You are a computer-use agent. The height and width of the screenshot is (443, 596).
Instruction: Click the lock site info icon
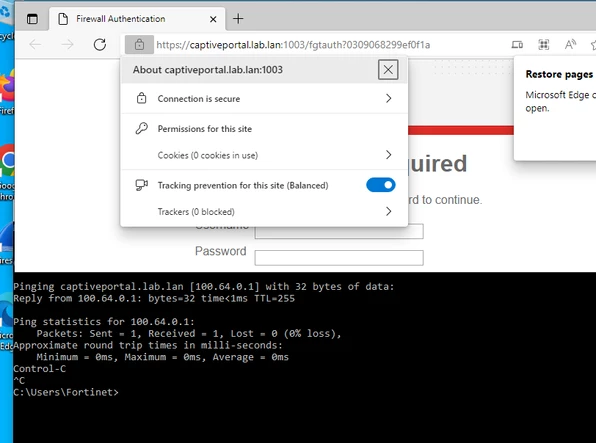tap(139, 44)
